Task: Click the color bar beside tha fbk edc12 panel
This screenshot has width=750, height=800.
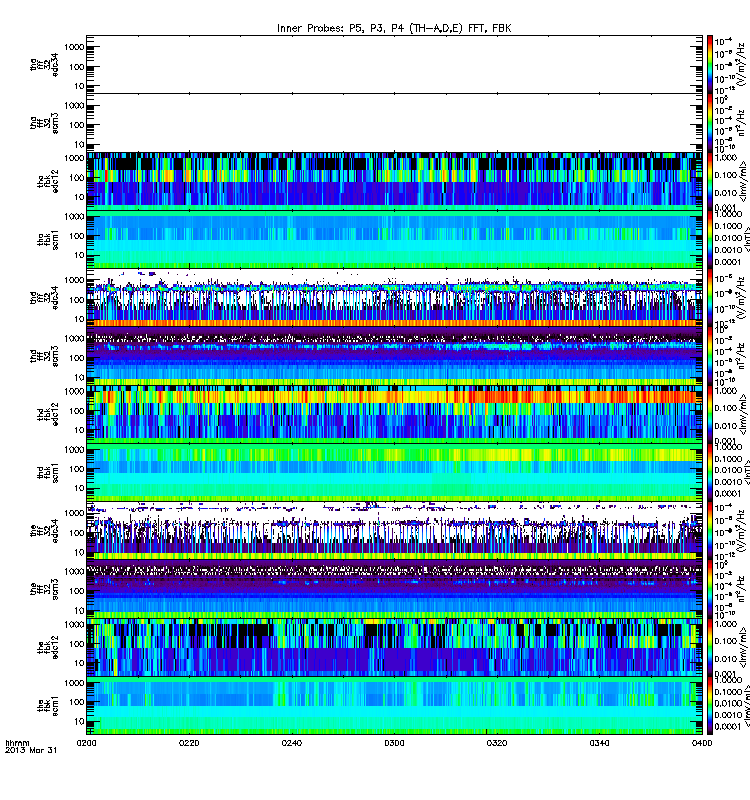Action: pos(710,181)
